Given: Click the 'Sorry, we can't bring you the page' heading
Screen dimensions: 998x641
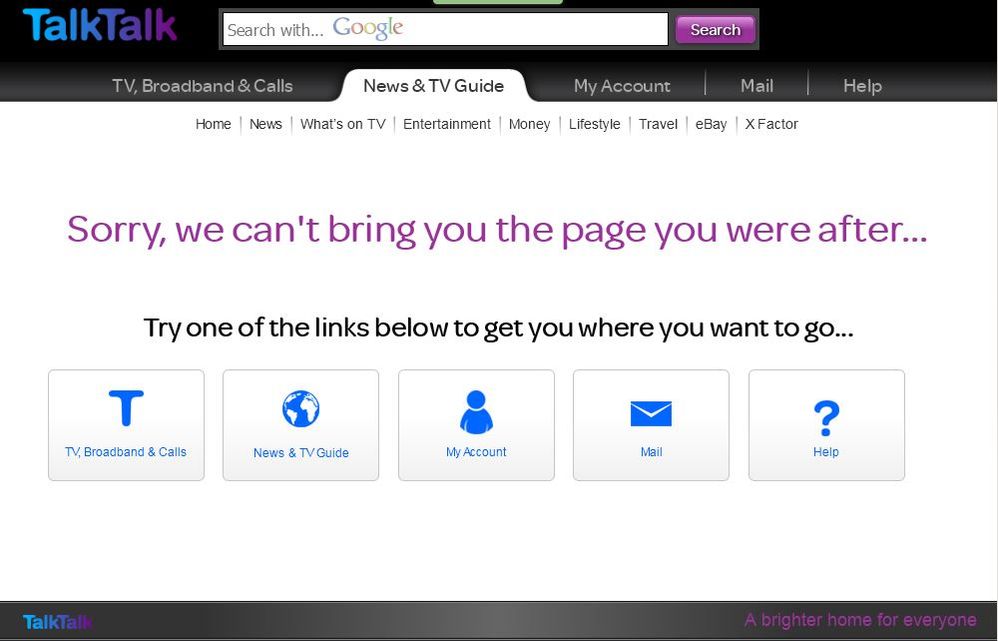Looking at the screenshot, I should [497, 230].
